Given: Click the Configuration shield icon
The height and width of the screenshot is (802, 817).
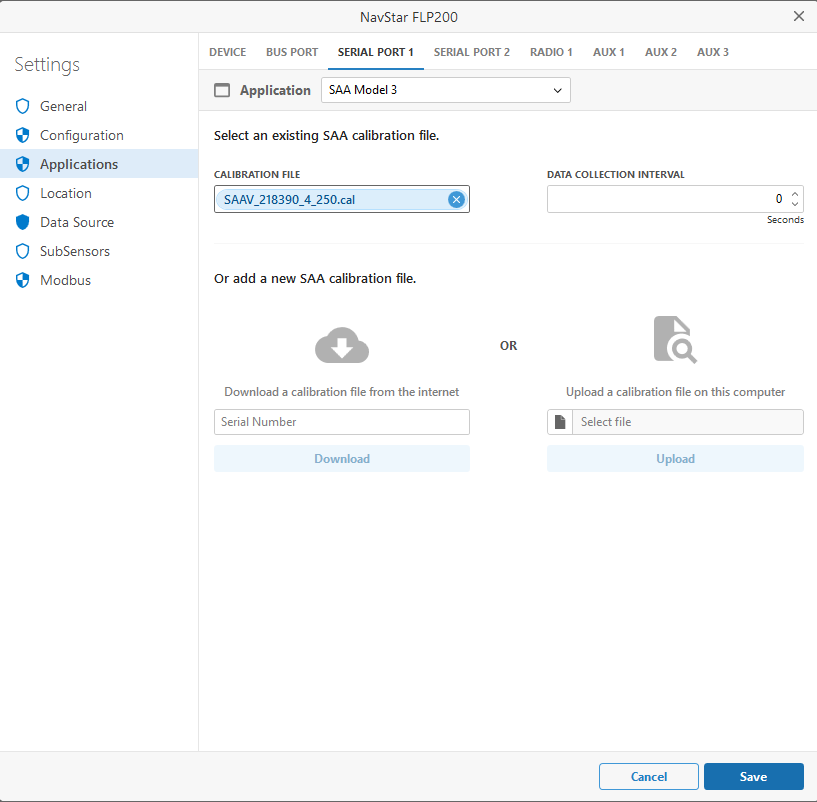Looking at the screenshot, I should click(x=22, y=135).
